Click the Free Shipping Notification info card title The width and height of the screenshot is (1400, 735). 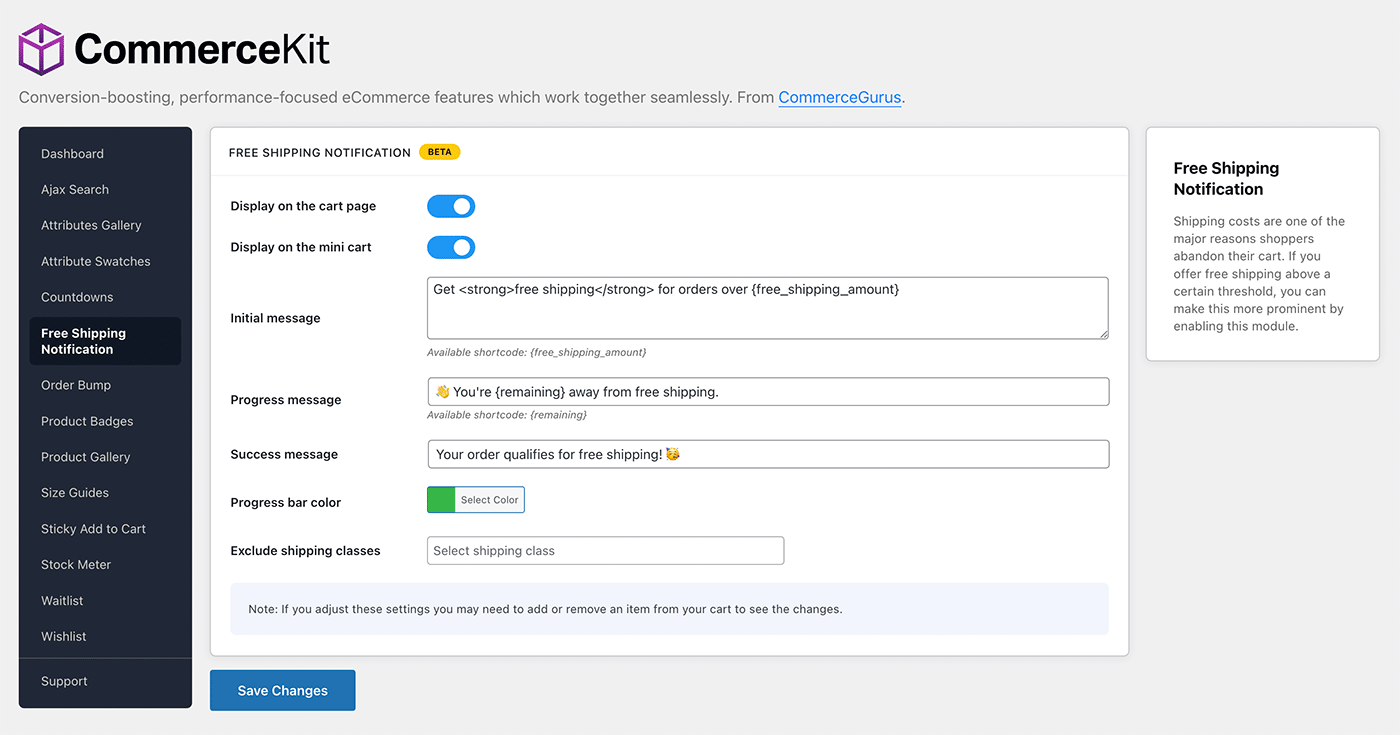tap(1226, 179)
